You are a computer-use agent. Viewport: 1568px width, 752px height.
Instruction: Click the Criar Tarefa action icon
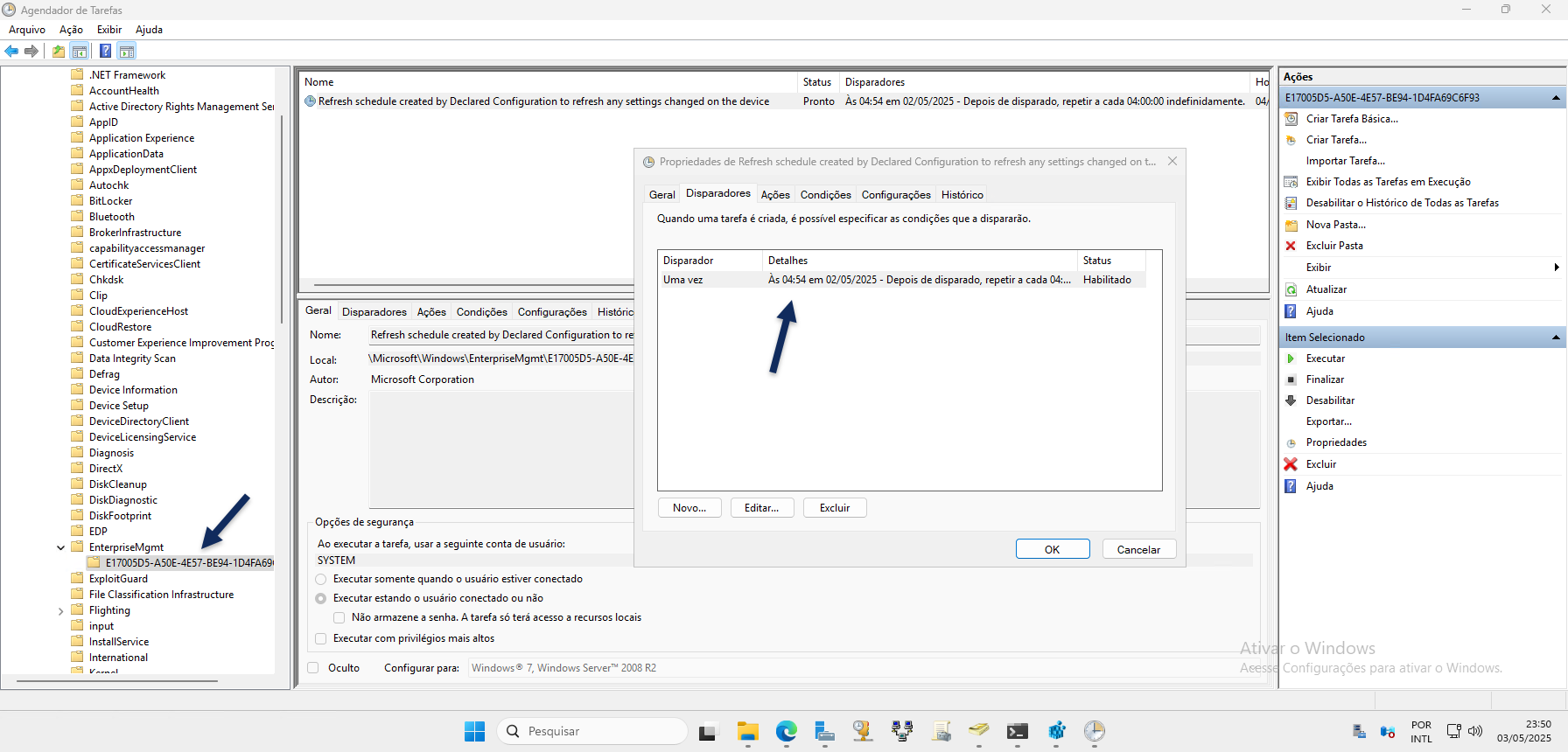tap(1291, 140)
